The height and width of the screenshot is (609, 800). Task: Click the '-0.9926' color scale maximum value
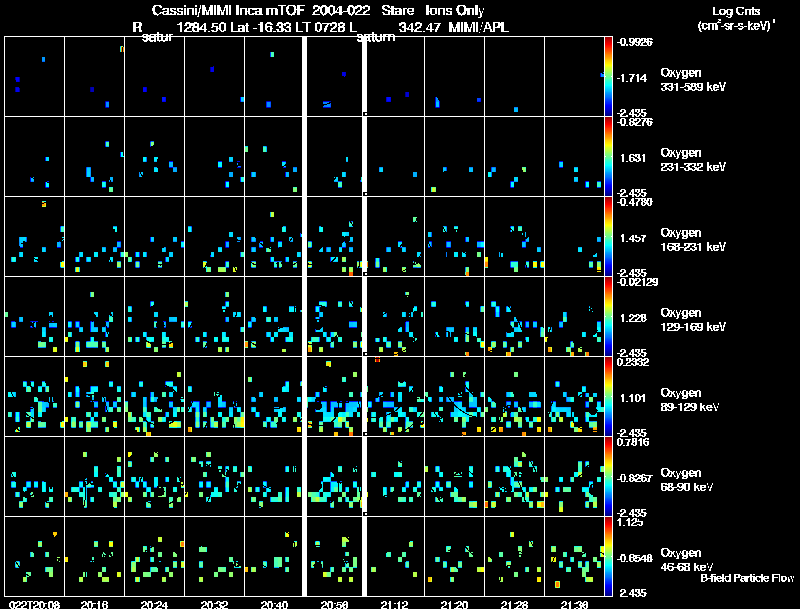tap(634, 42)
